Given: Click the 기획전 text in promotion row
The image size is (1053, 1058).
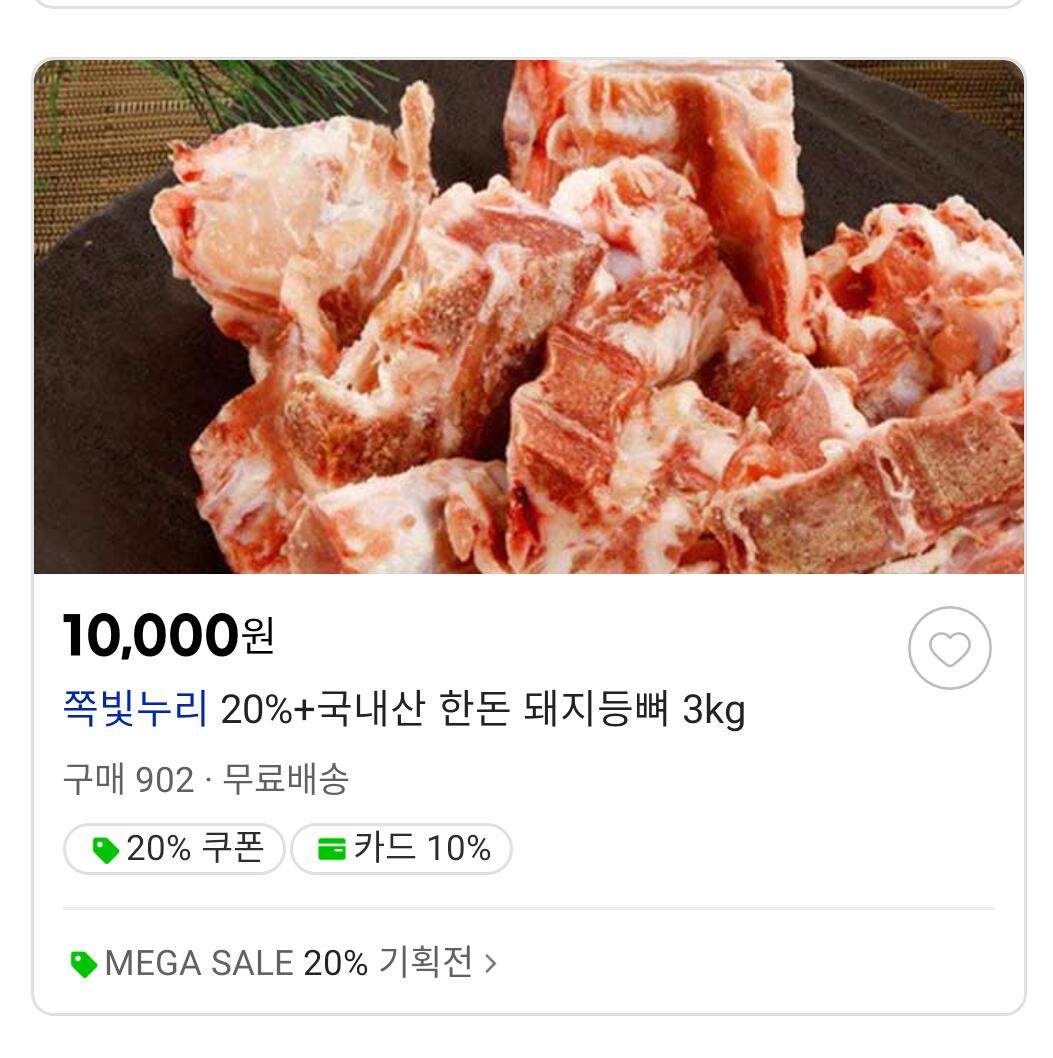Looking at the screenshot, I should click(x=425, y=964).
